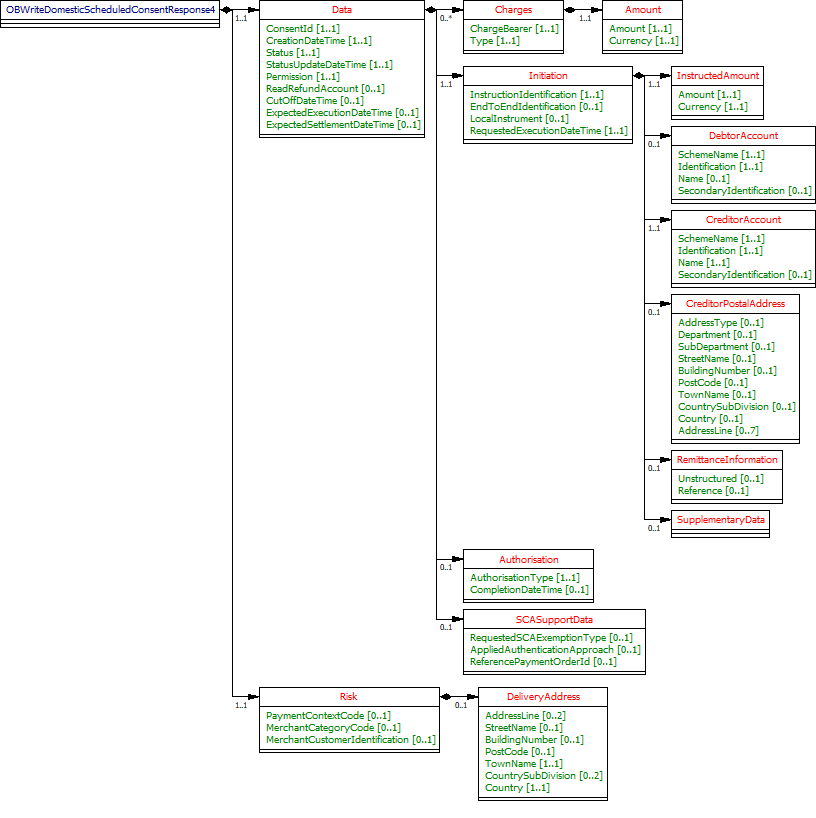Open the Authorisation class header
Viewport: 816px width, 818px height.
click(528, 559)
